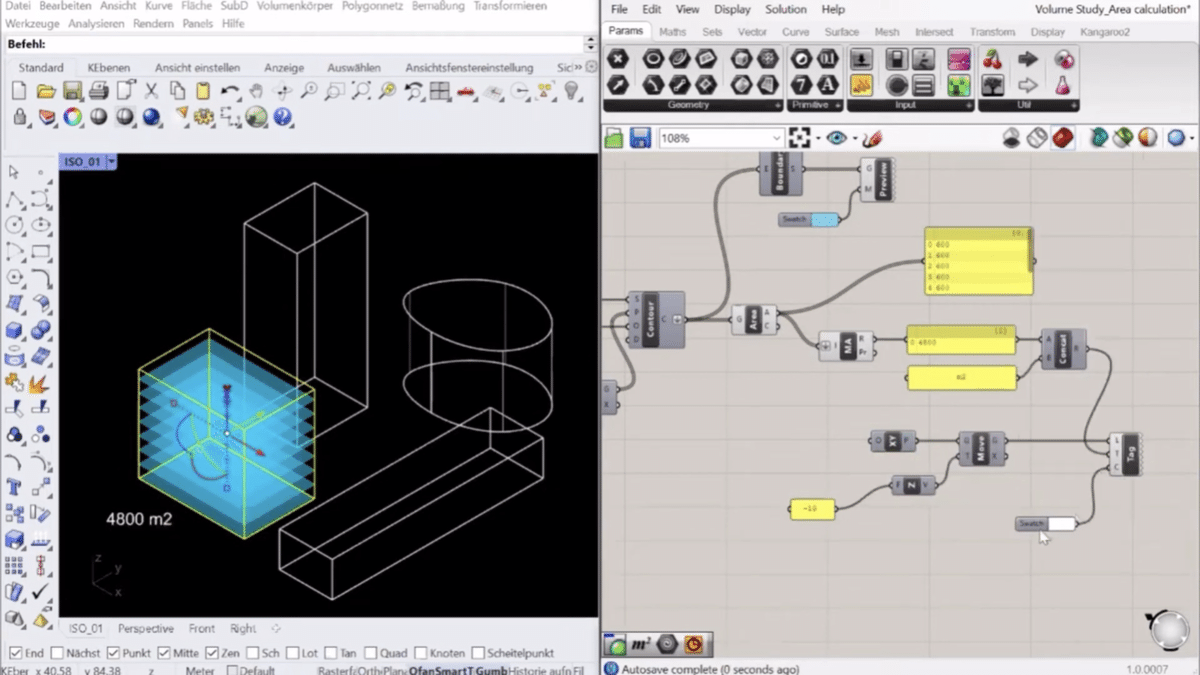
Task: Expand the Primitive panel in Grasshopper ribbon
Action: 838,105
